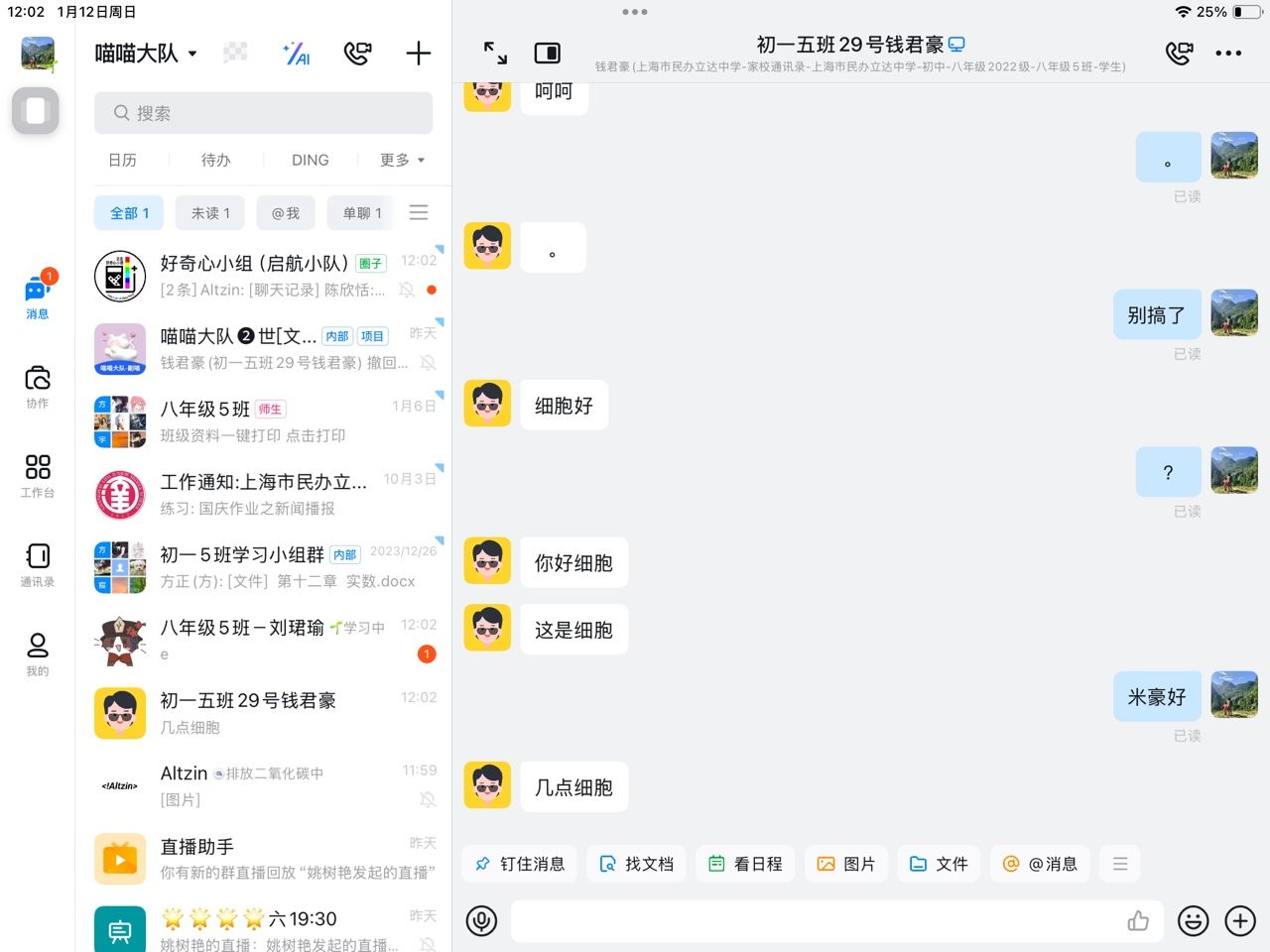The width and height of the screenshot is (1270, 952).
Task: Open the 协作 collaboration section in sidebar
Action: (x=38, y=387)
